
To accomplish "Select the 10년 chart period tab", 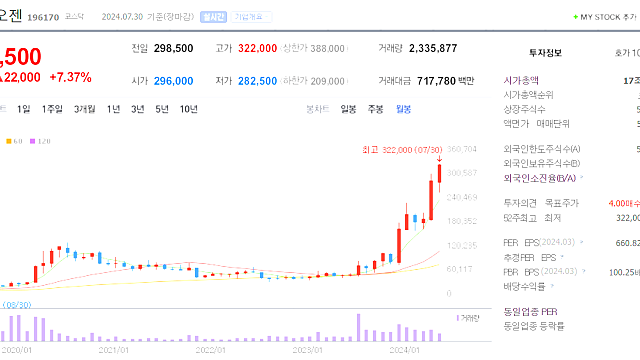I will coord(189,109).
